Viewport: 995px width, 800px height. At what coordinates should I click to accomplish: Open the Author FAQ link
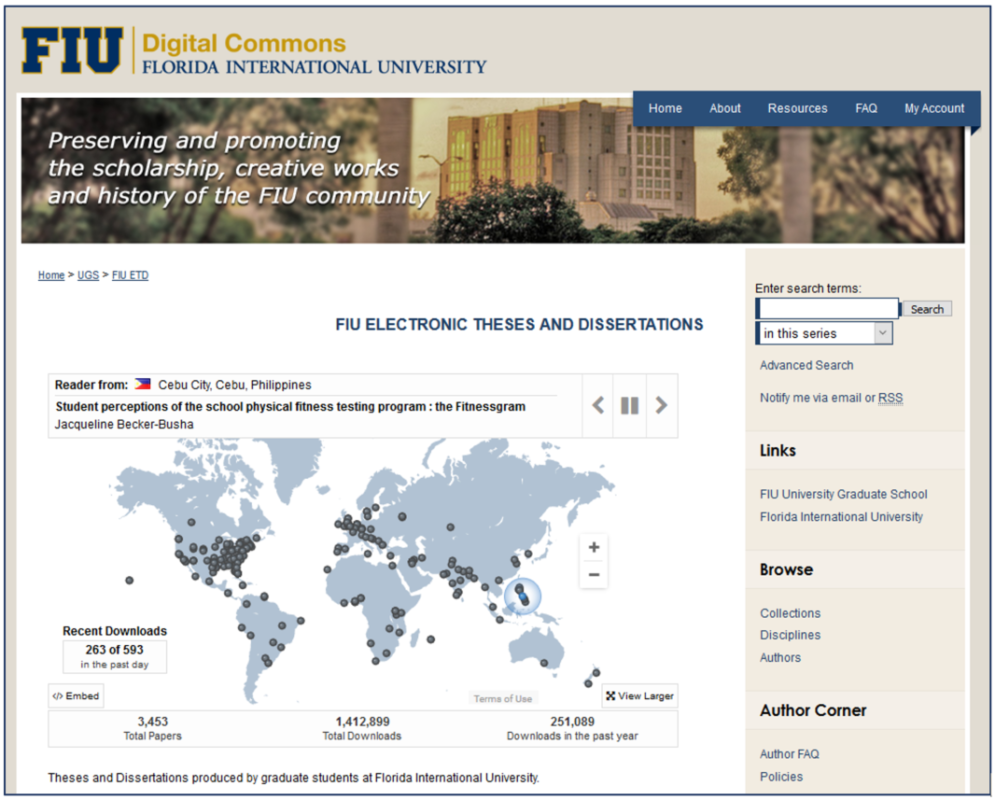(x=789, y=754)
